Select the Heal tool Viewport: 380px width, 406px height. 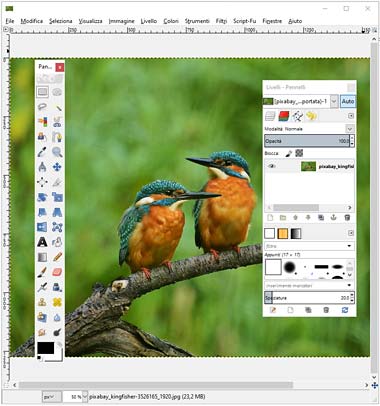coord(57,302)
